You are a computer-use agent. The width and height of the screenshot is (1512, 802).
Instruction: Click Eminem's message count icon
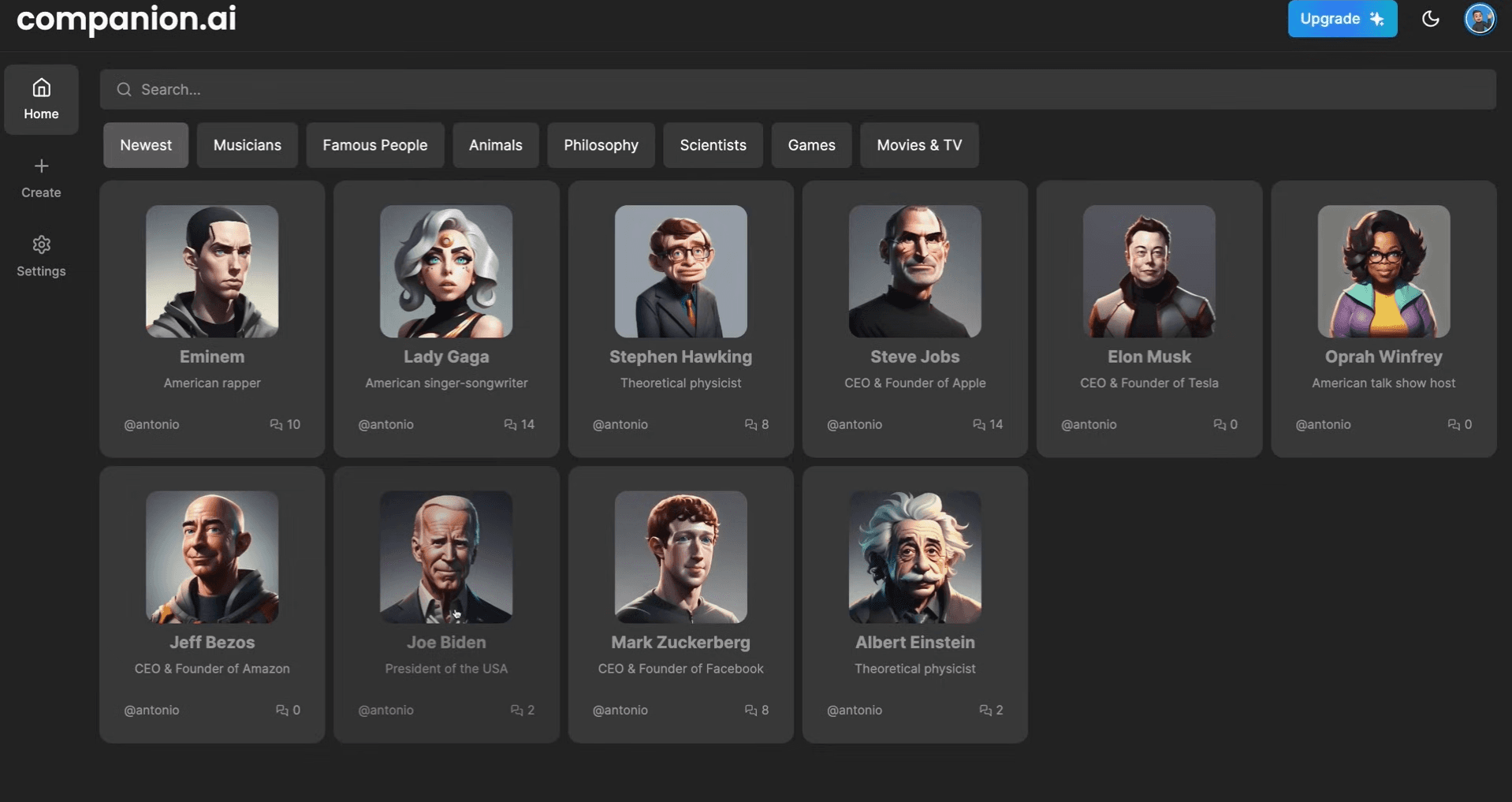tap(276, 424)
